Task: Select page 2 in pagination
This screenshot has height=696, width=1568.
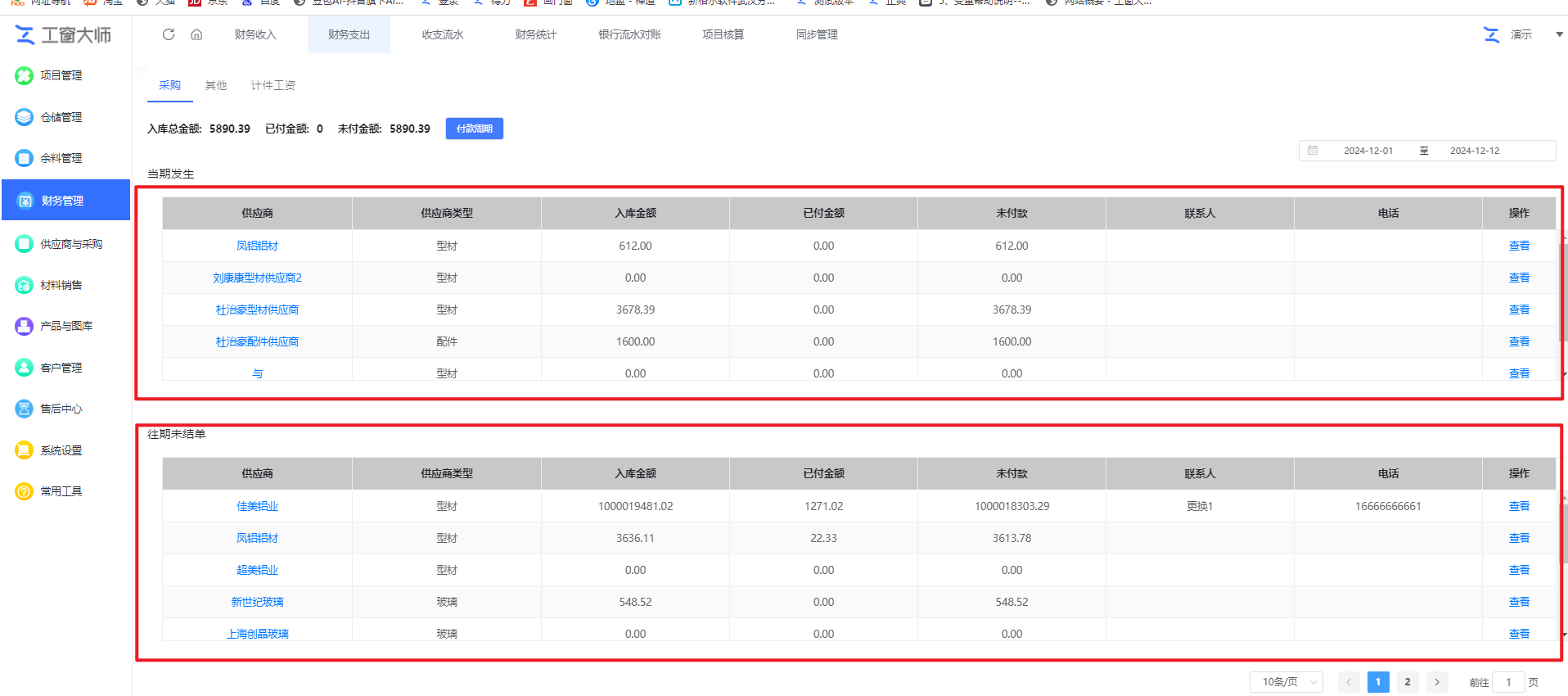Action: point(1408,682)
